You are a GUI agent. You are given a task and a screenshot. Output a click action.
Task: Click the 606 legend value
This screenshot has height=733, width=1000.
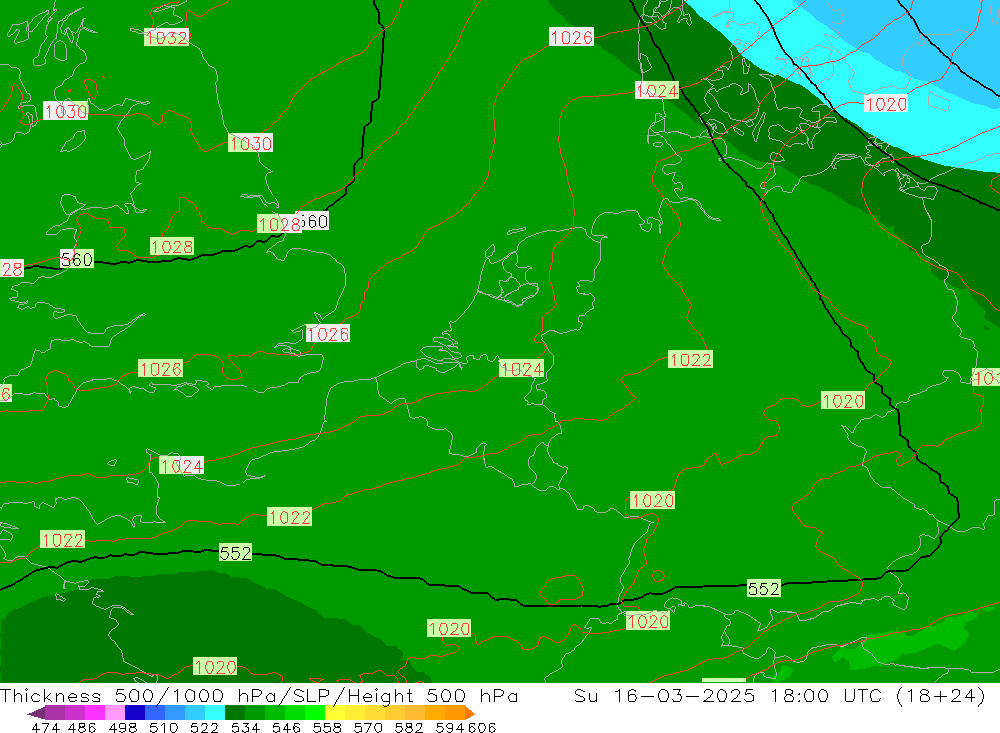point(482,727)
